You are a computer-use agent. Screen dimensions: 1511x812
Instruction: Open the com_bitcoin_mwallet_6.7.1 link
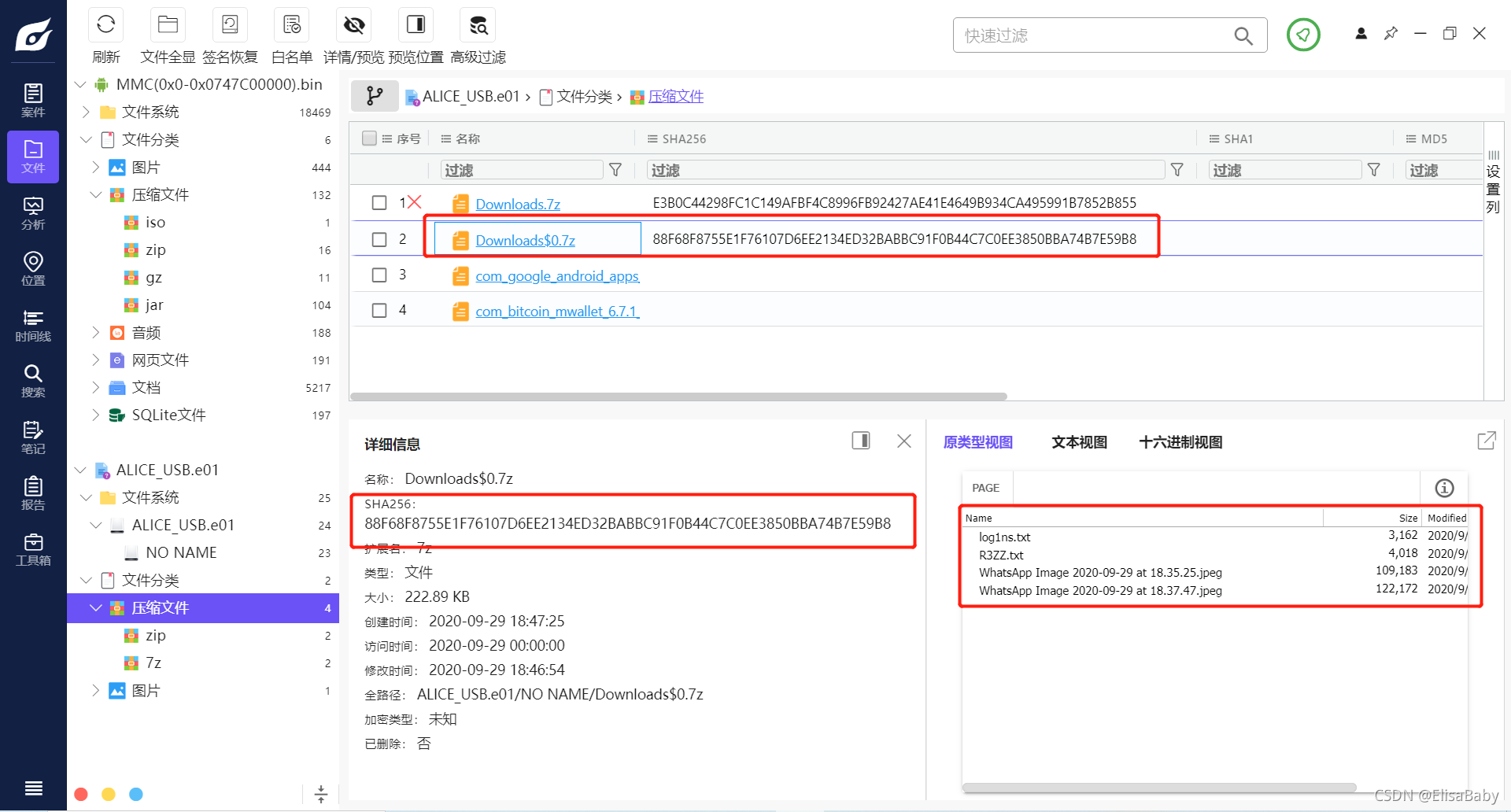pos(557,312)
